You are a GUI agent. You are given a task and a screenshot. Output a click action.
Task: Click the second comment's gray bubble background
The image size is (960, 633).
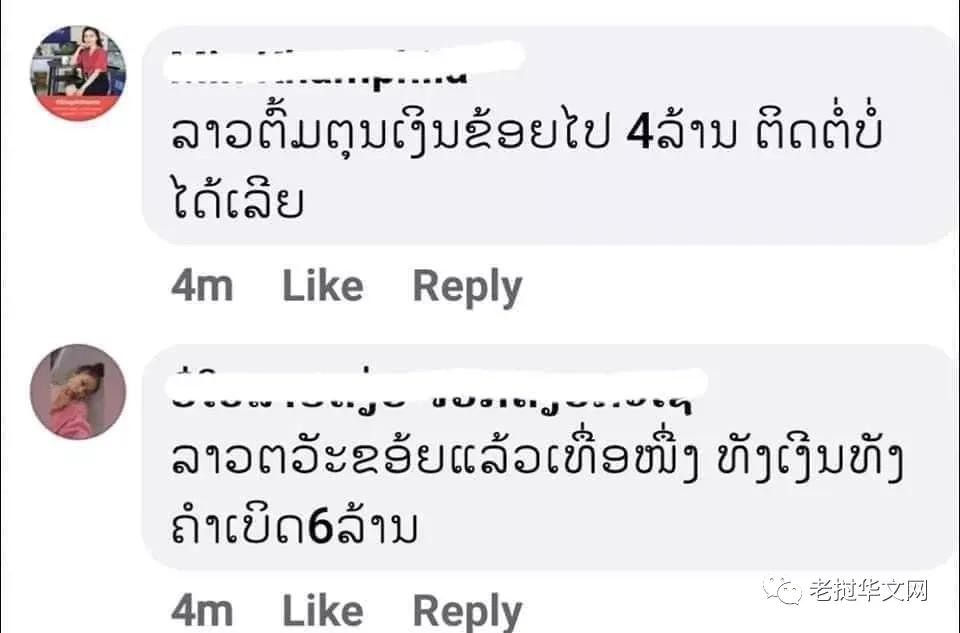tap(550, 457)
